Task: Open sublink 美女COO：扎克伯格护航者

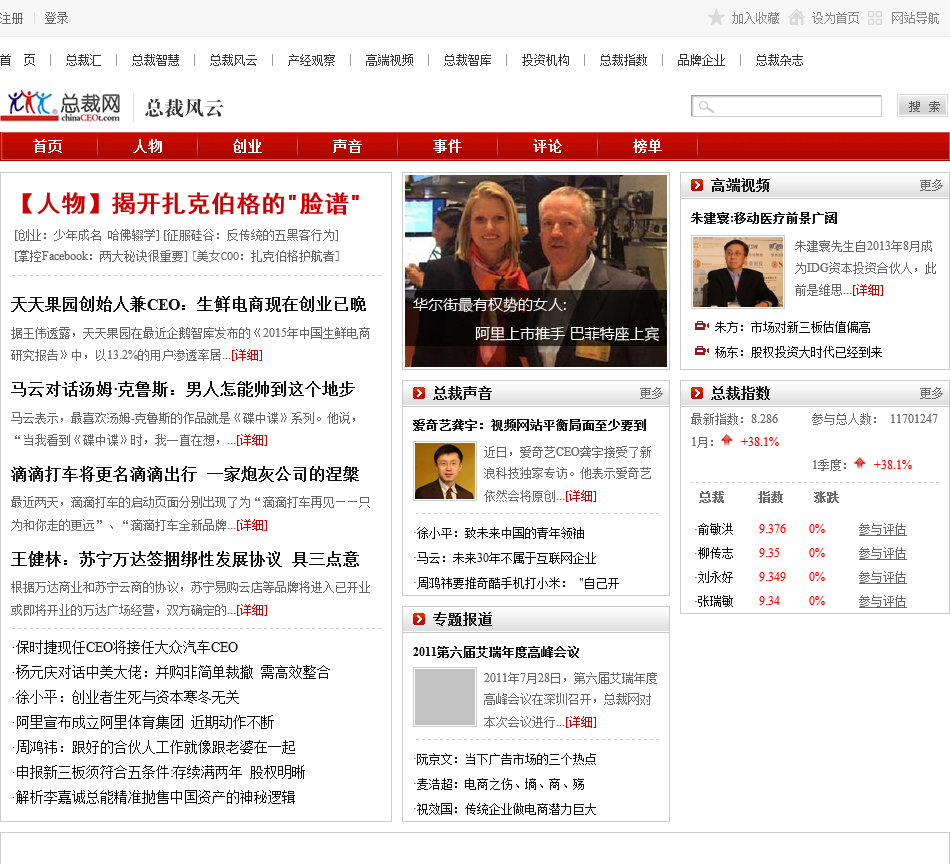Action: point(266,256)
